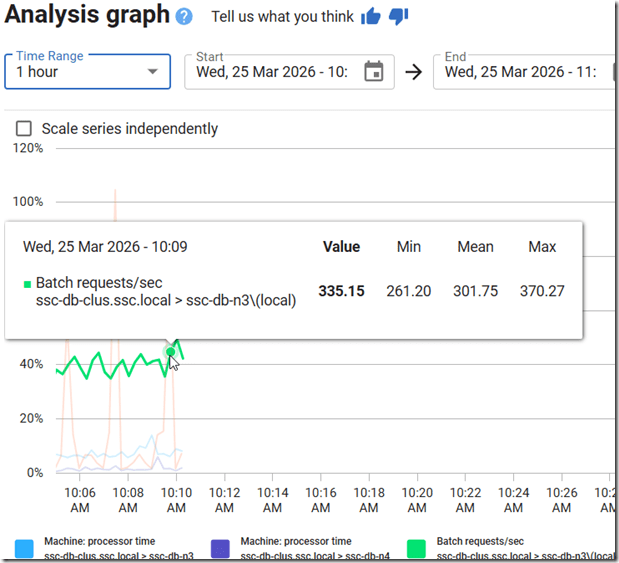The height and width of the screenshot is (563, 619).
Task: Click the 10:20 AM time axis label
Action: pyautogui.click(x=417, y=500)
